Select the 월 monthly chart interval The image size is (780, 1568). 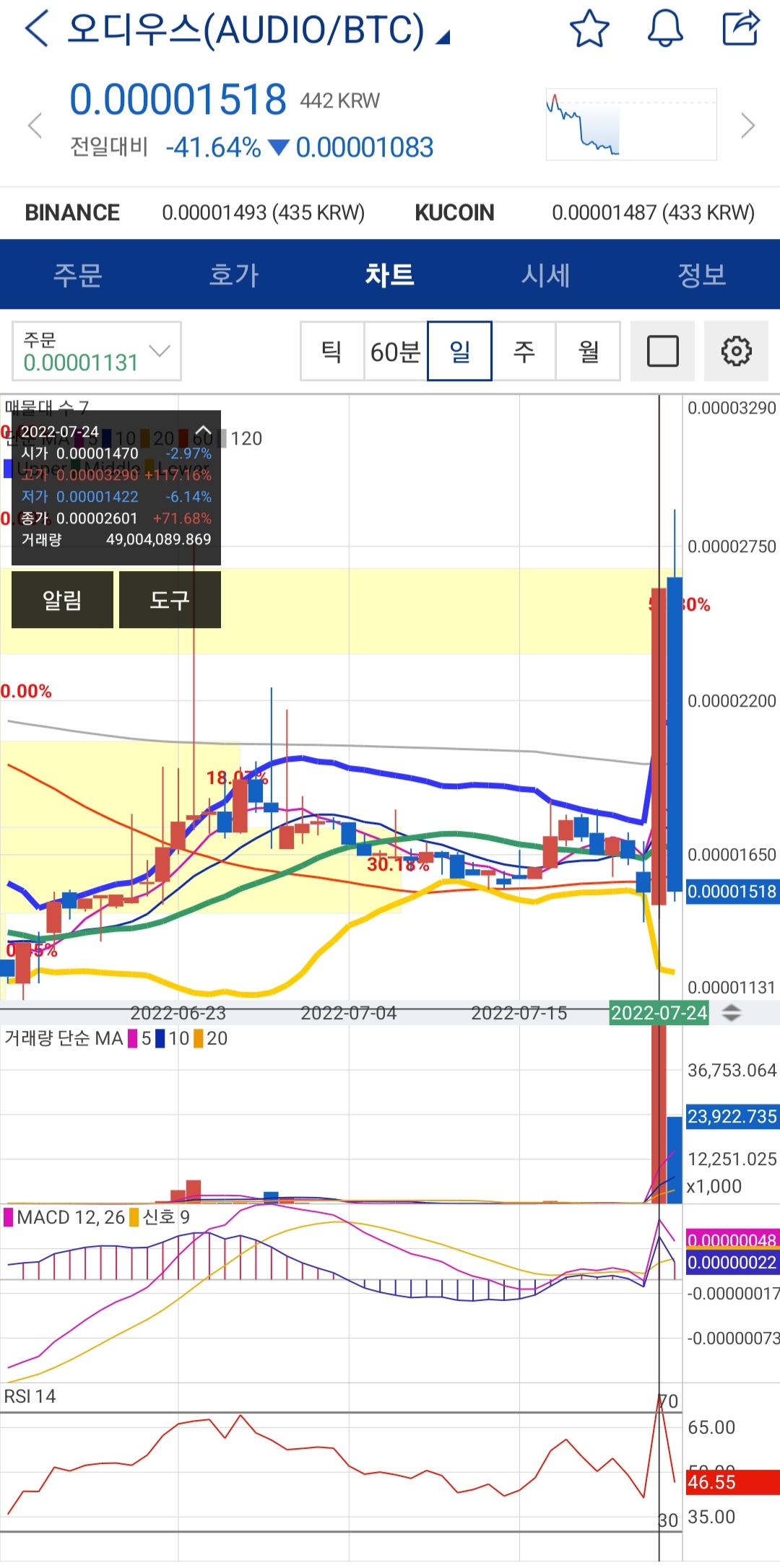pos(588,352)
